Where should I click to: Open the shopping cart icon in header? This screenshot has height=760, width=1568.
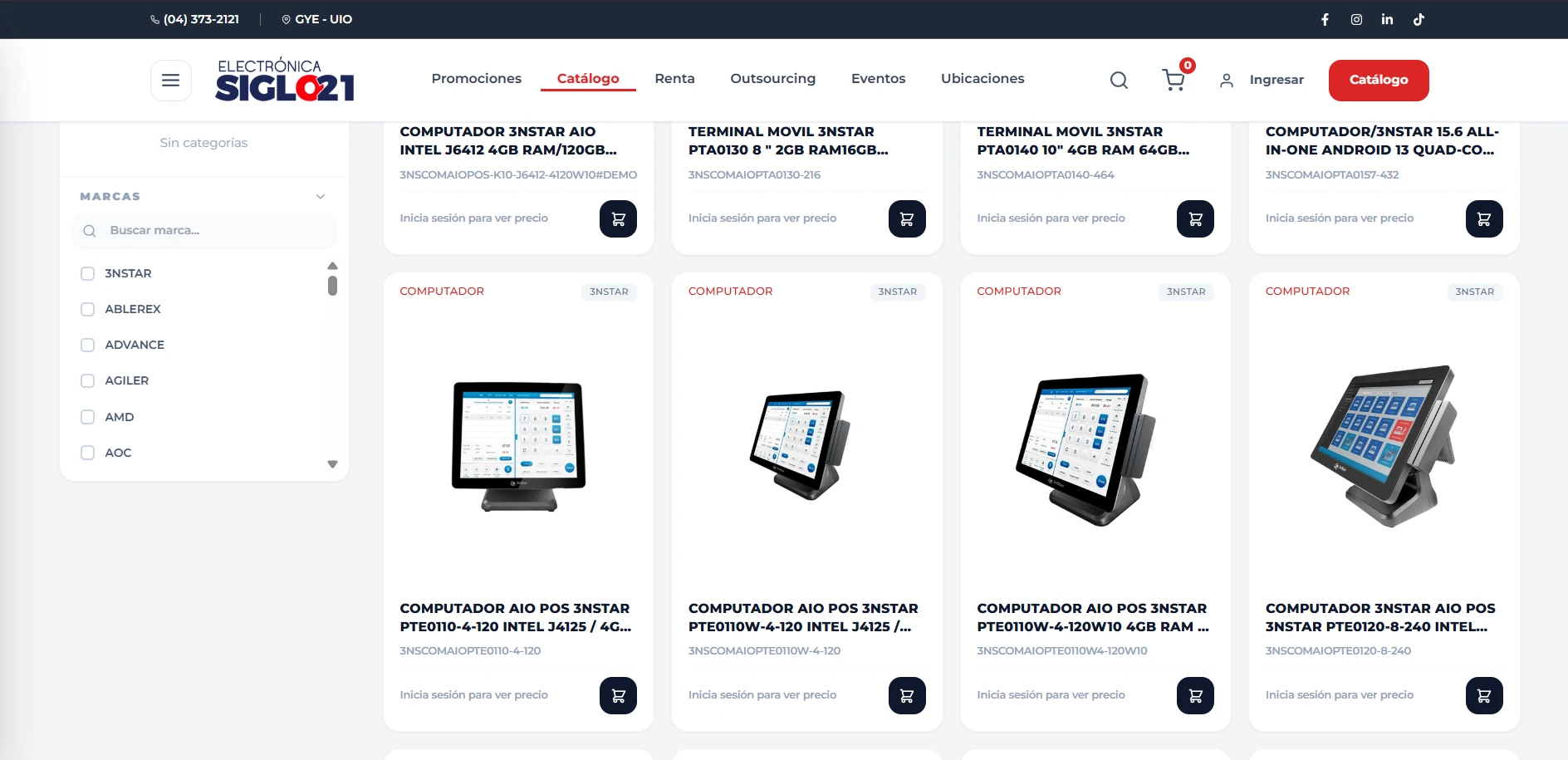1174,80
